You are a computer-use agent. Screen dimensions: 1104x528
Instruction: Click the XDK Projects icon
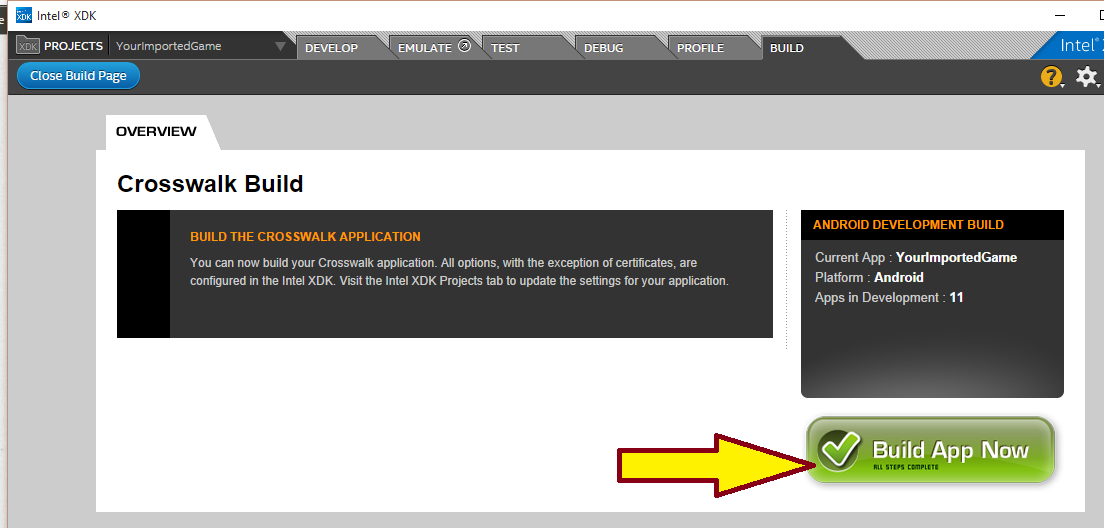[x=27, y=46]
